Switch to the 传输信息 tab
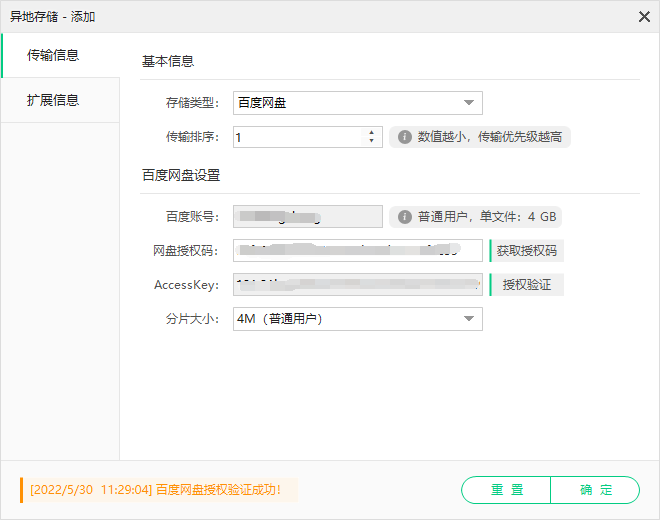Image resolution: width=660 pixels, height=520 pixels. click(60, 55)
